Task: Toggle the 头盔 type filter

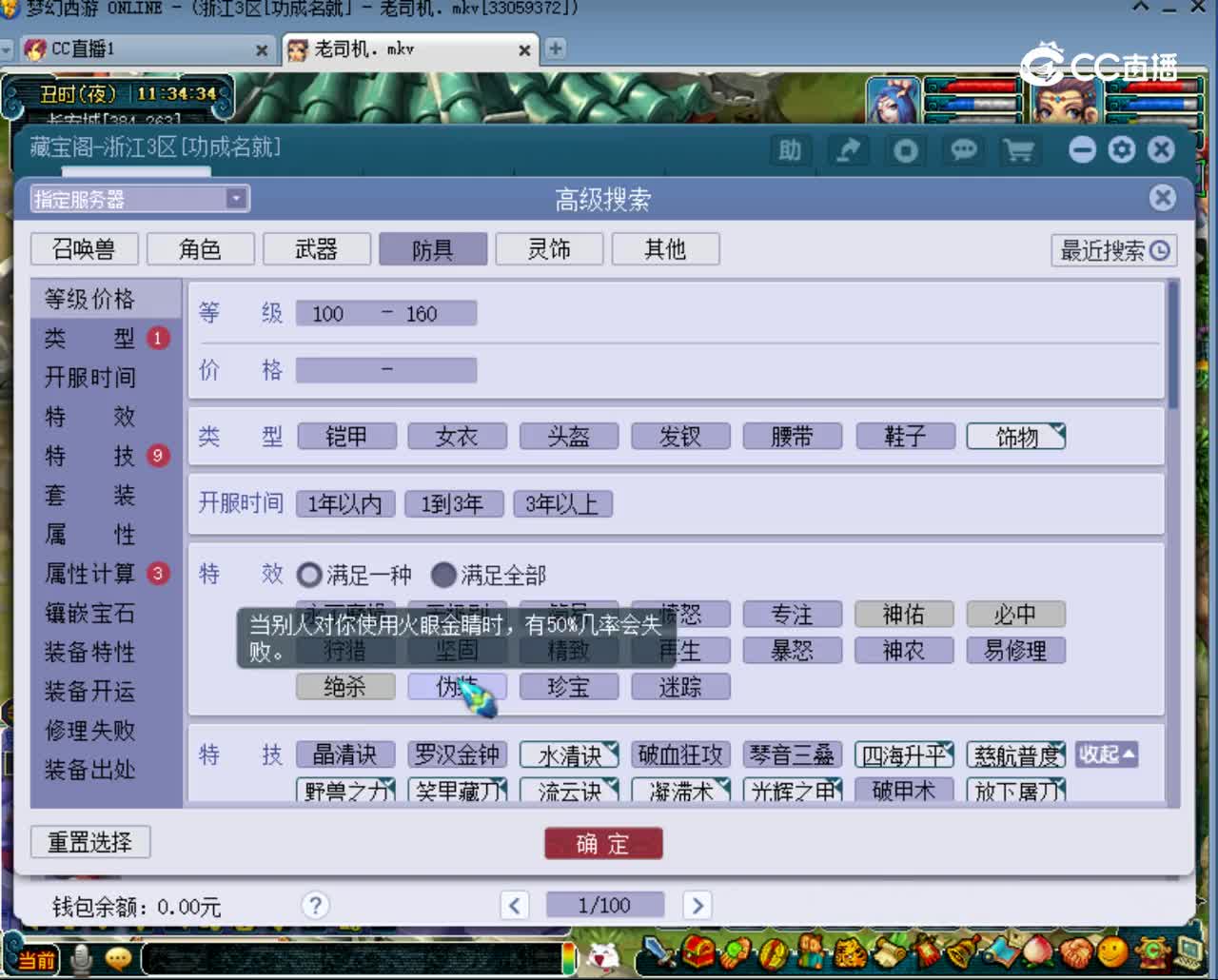Action: [x=569, y=437]
